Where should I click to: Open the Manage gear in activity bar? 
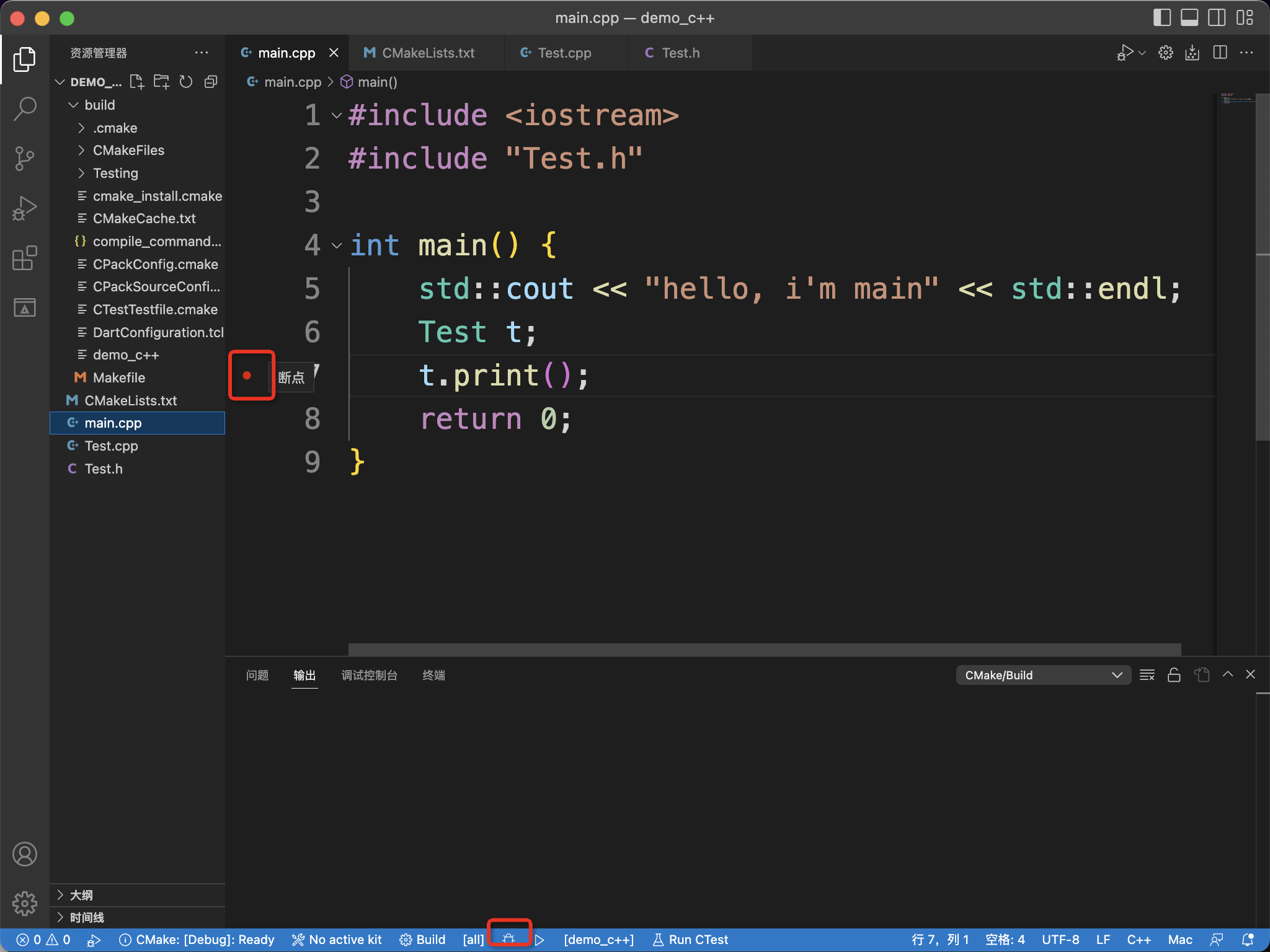pos(25,904)
